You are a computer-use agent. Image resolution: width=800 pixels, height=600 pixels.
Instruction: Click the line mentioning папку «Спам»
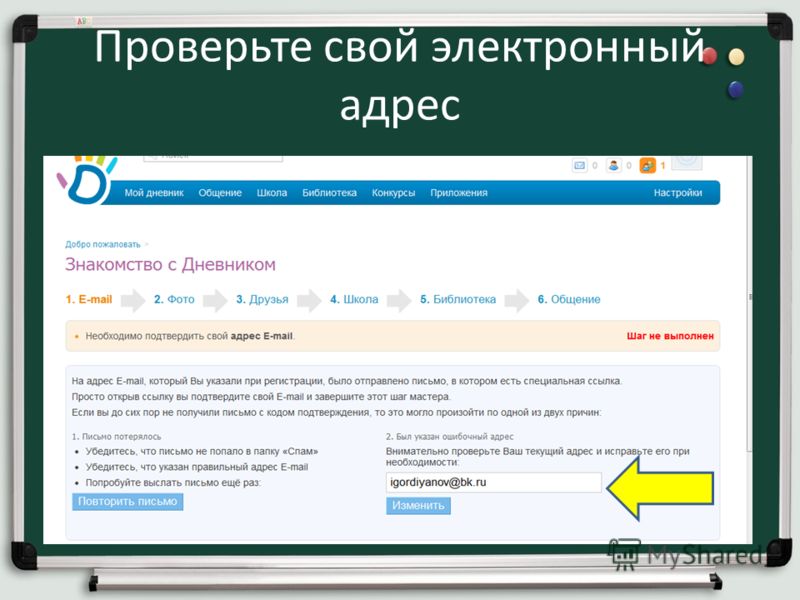pyautogui.click(x=202, y=451)
